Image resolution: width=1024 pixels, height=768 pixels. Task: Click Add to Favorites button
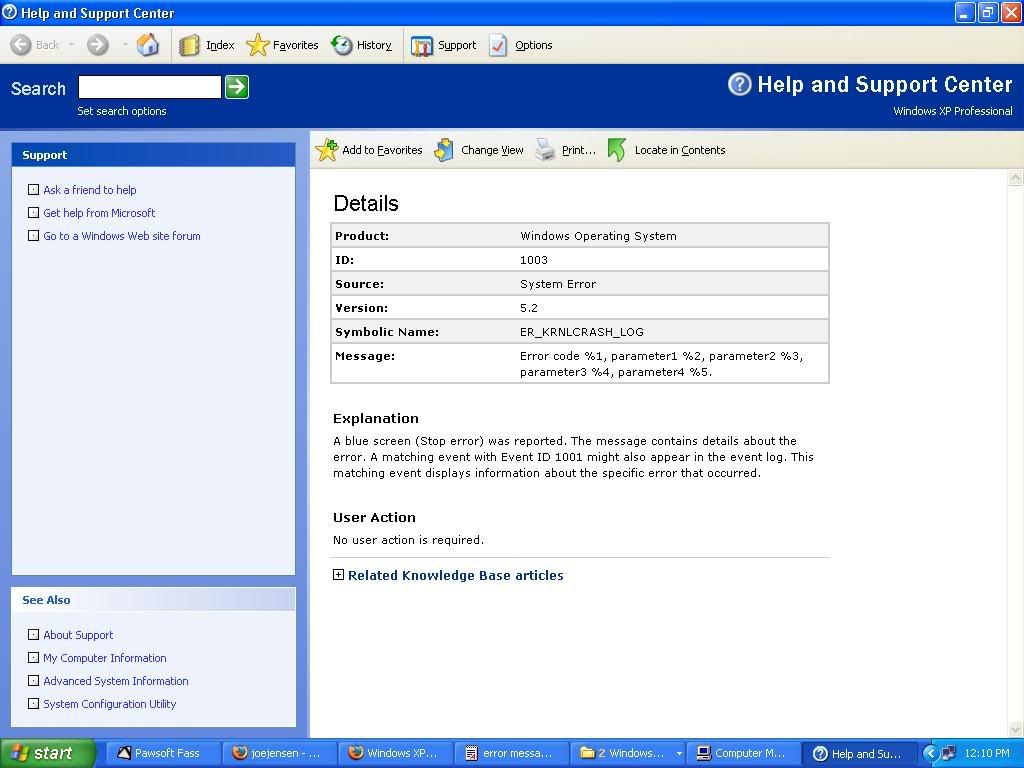pos(327,150)
